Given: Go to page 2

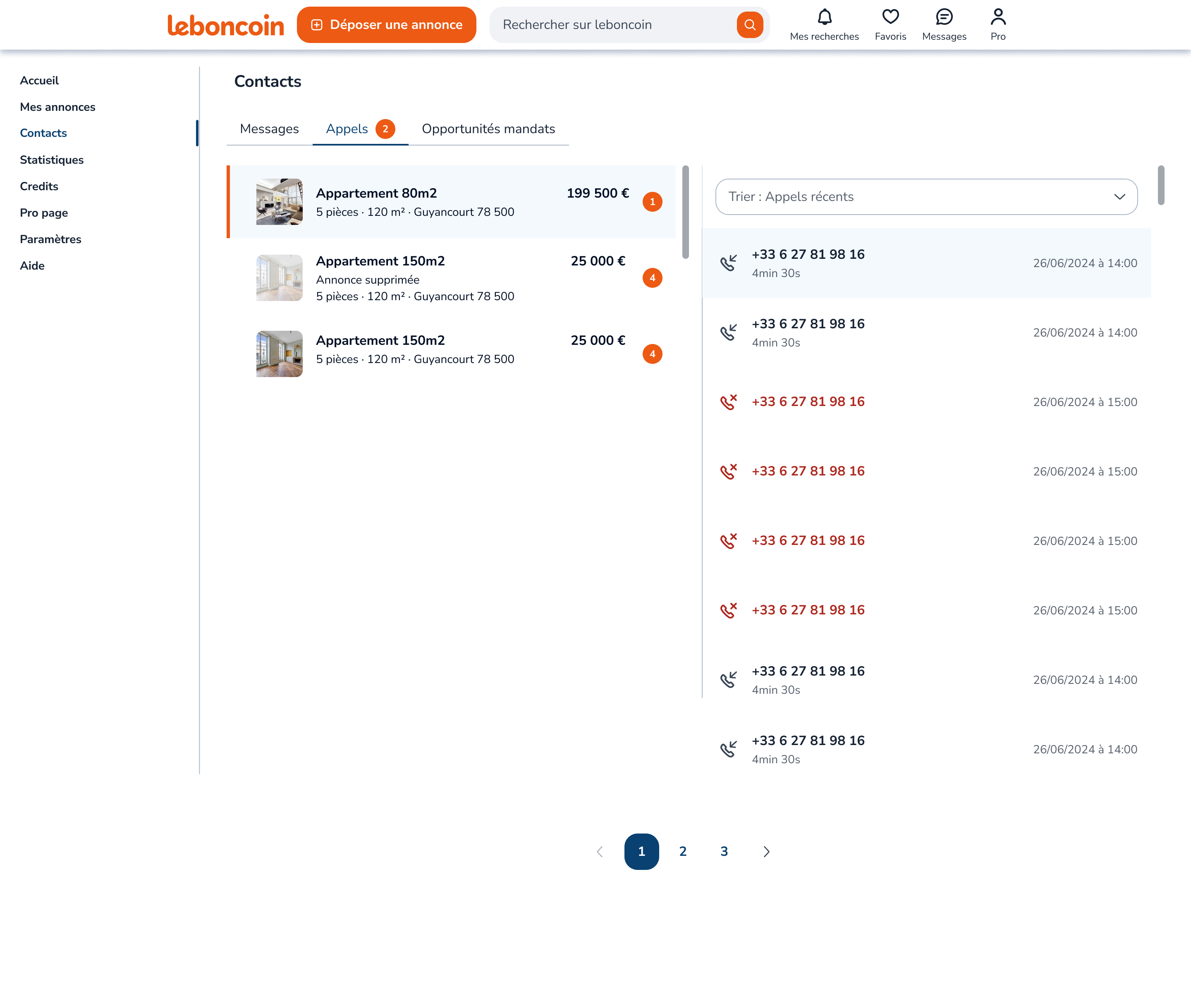Looking at the screenshot, I should [682, 851].
